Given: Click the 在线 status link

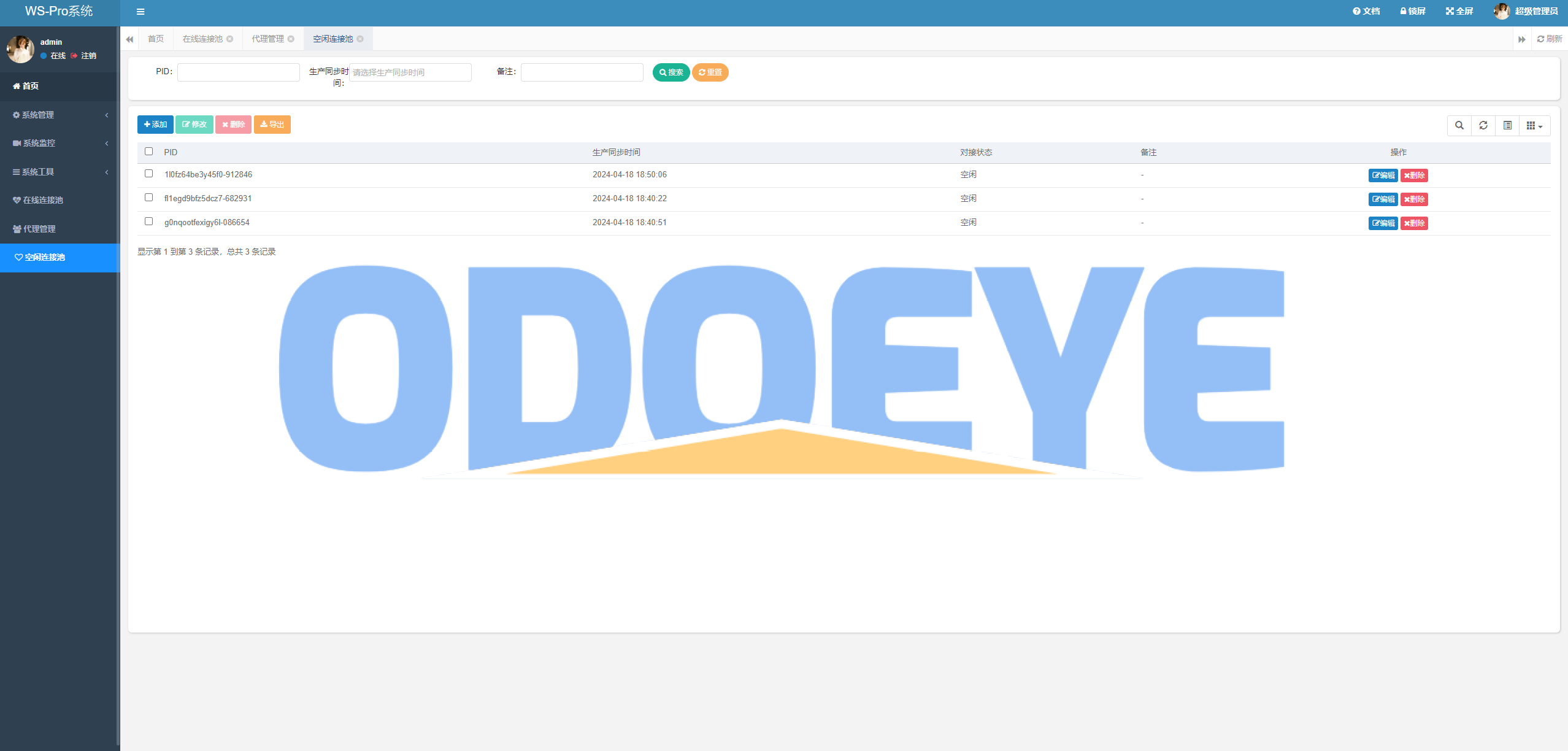Looking at the screenshot, I should point(53,56).
